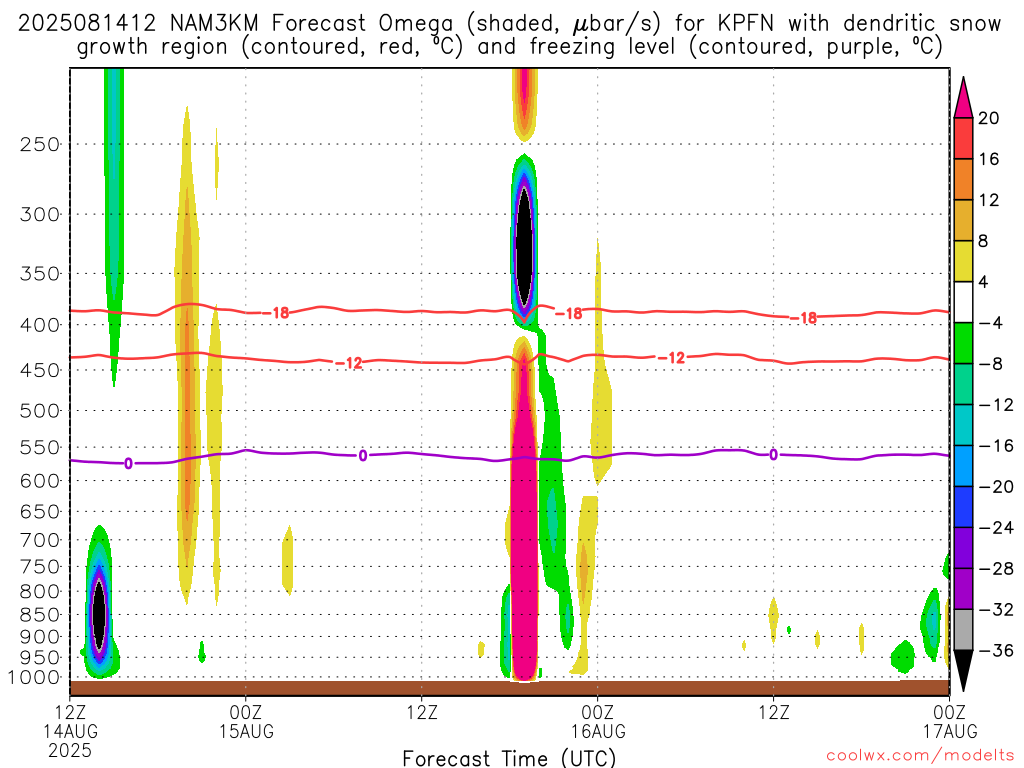Click the 350 pressure level label
This screenshot has height=768, width=1024.
40,274
